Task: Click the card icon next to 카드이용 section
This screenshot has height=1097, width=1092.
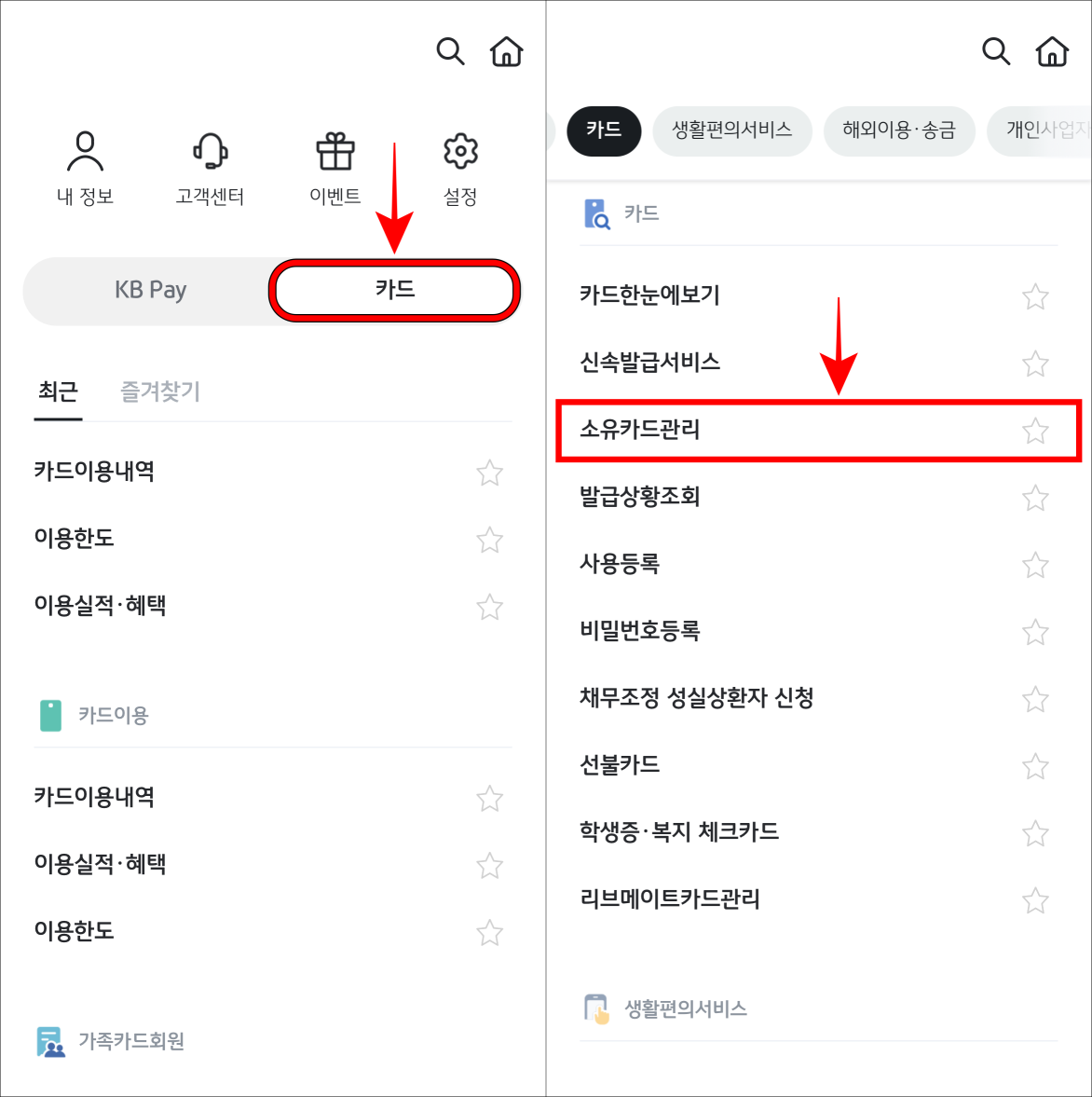Action: (x=50, y=716)
